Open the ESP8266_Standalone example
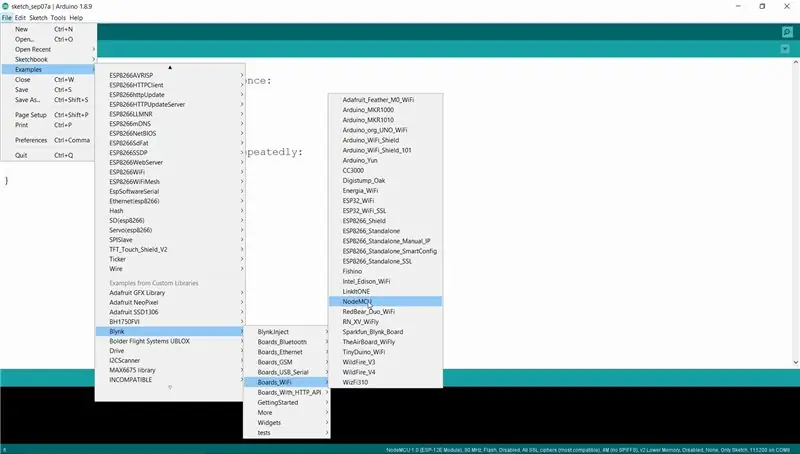Screen dimensions: 800x454 (x=386, y=231)
